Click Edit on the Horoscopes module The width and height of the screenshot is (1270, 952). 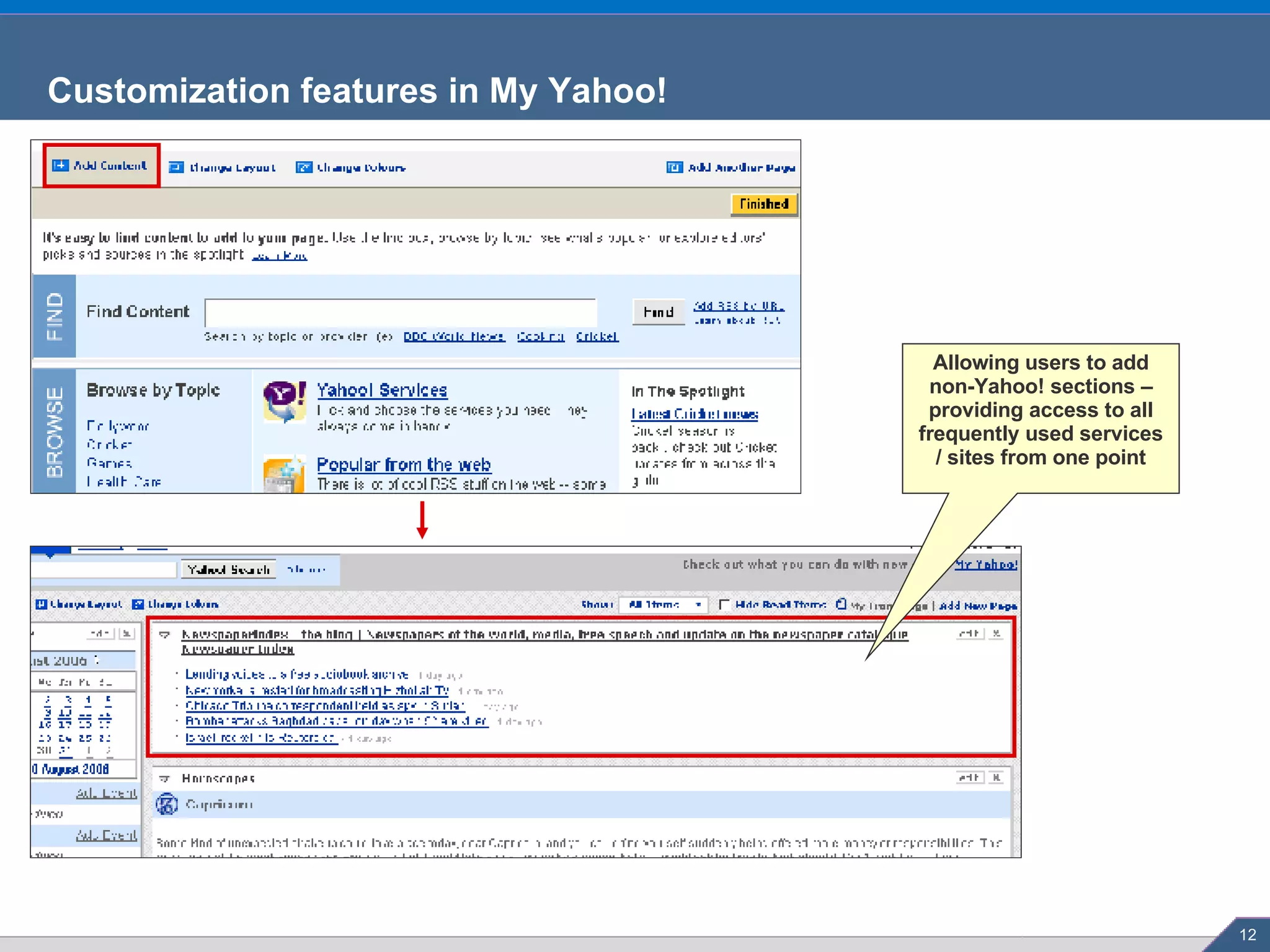(970, 777)
